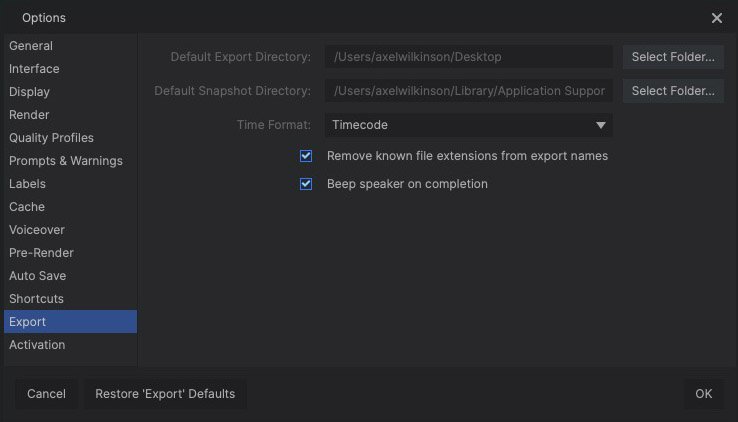Click the Default Snapshot Directory path field
Viewport: 738px width, 422px height.
(x=468, y=91)
